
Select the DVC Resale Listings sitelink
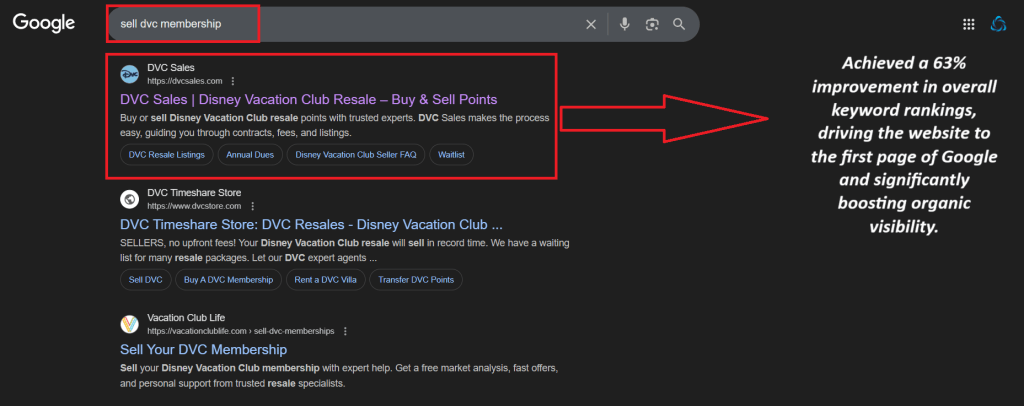pyautogui.click(x=166, y=154)
